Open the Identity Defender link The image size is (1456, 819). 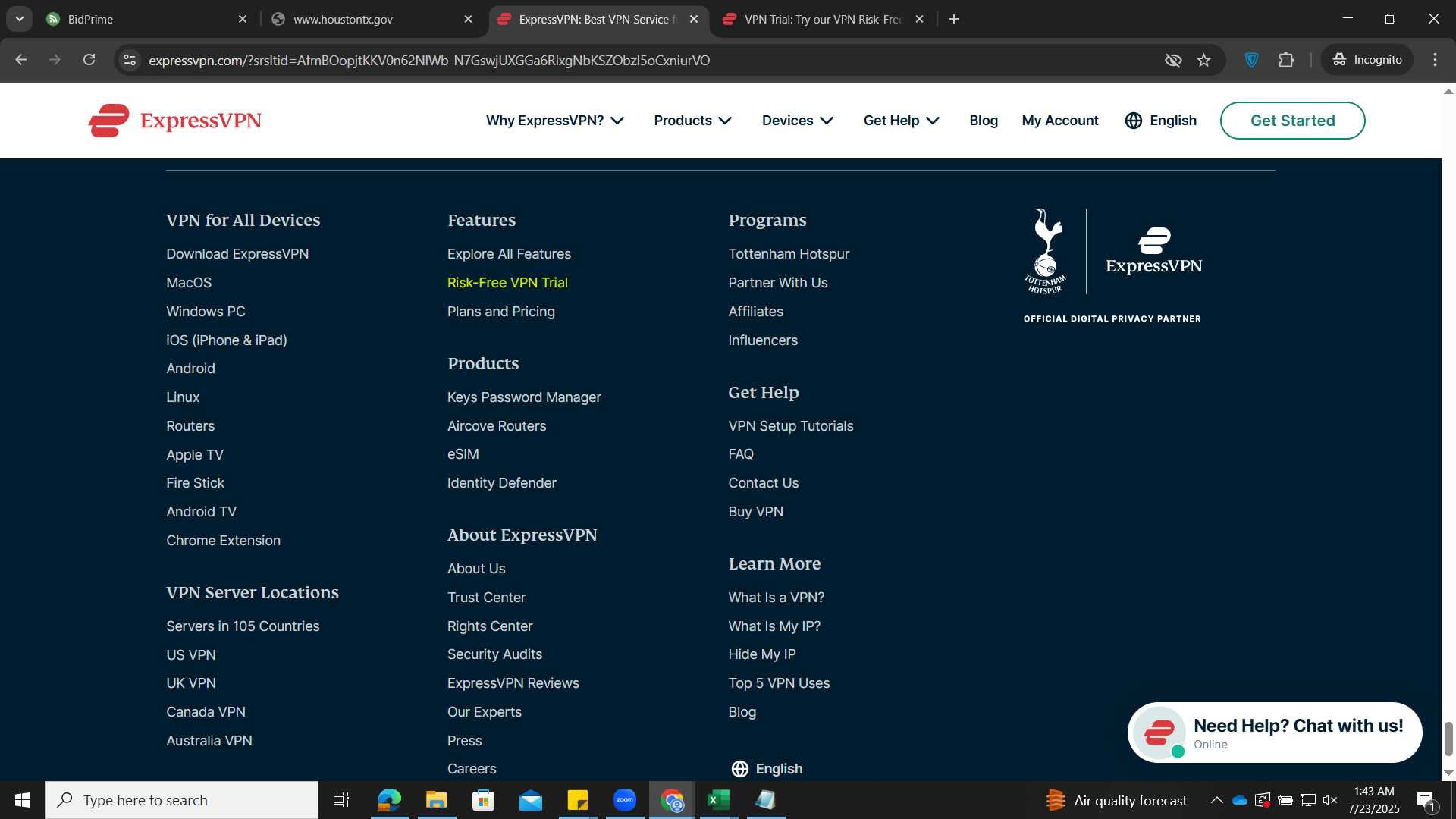[501, 483]
